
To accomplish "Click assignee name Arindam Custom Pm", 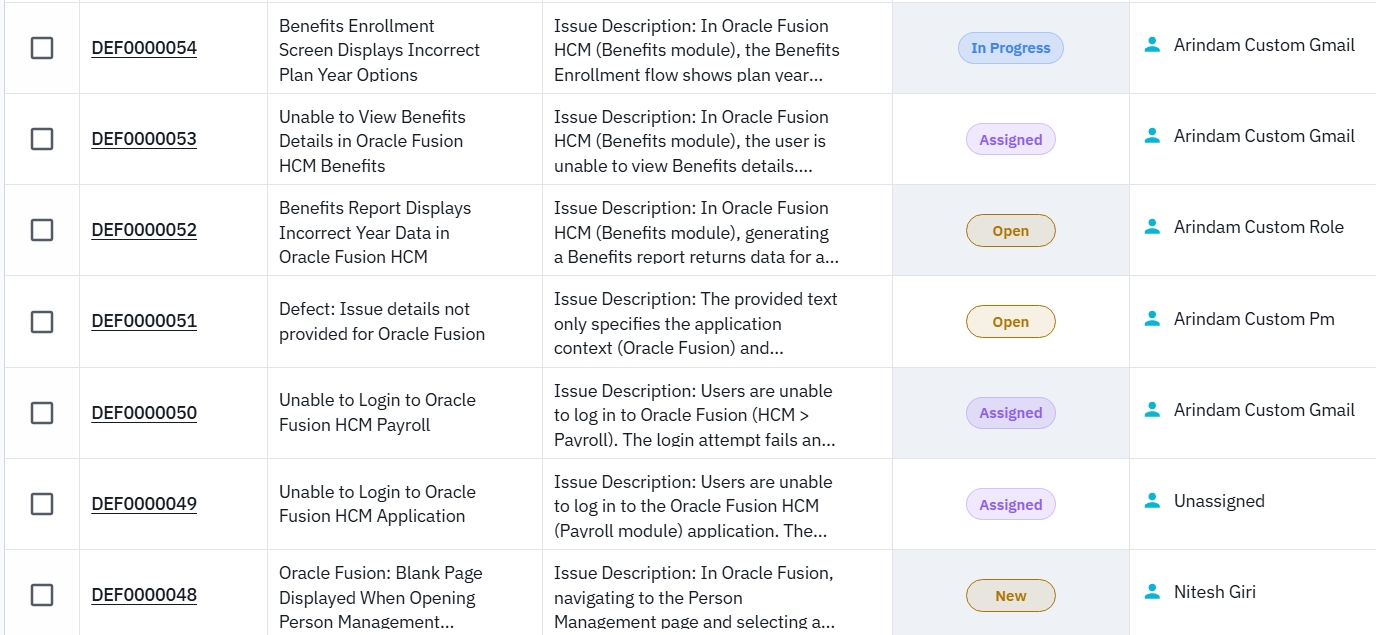I will tap(1254, 318).
